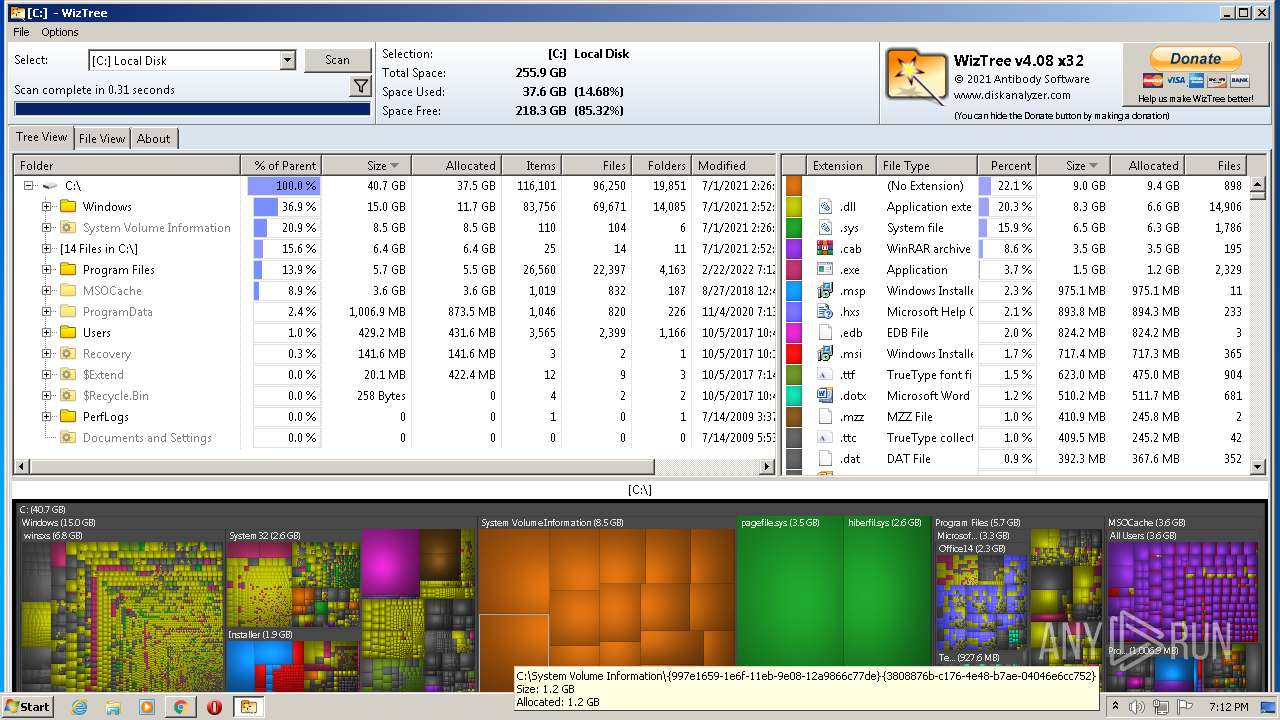
Task: Sort folders by Modified column
Action: pyautogui.click(x=733, y=166)
